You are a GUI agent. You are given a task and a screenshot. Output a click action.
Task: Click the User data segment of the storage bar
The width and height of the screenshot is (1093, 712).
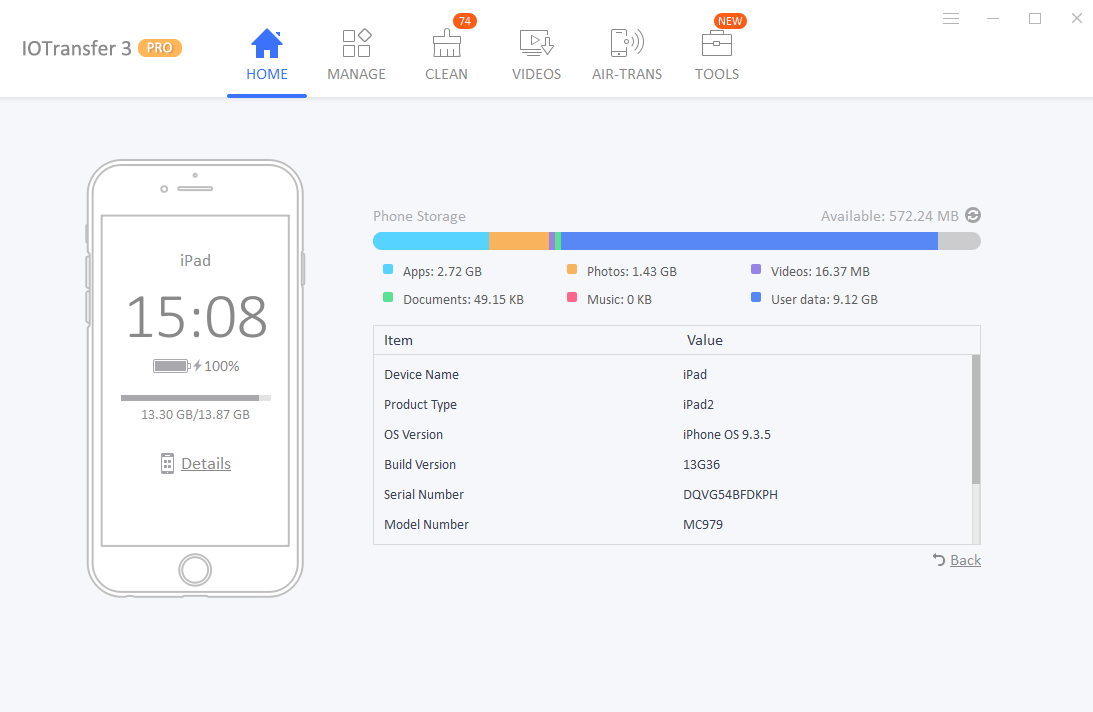[749, 241]
